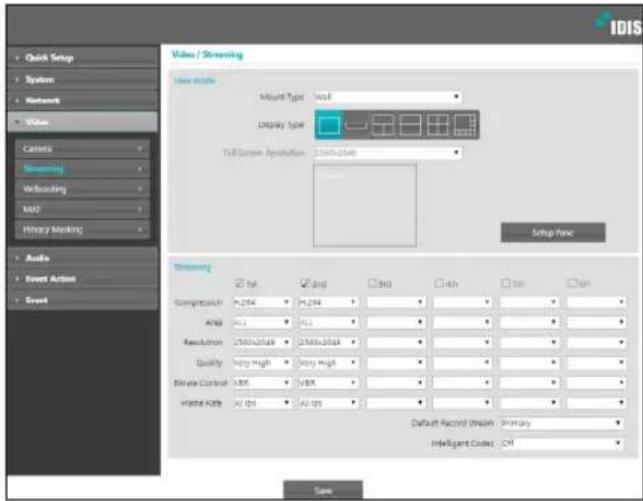643x501 pixels.
Task: Toggle the 2nd stream checkbox
Action: point(305,283)
